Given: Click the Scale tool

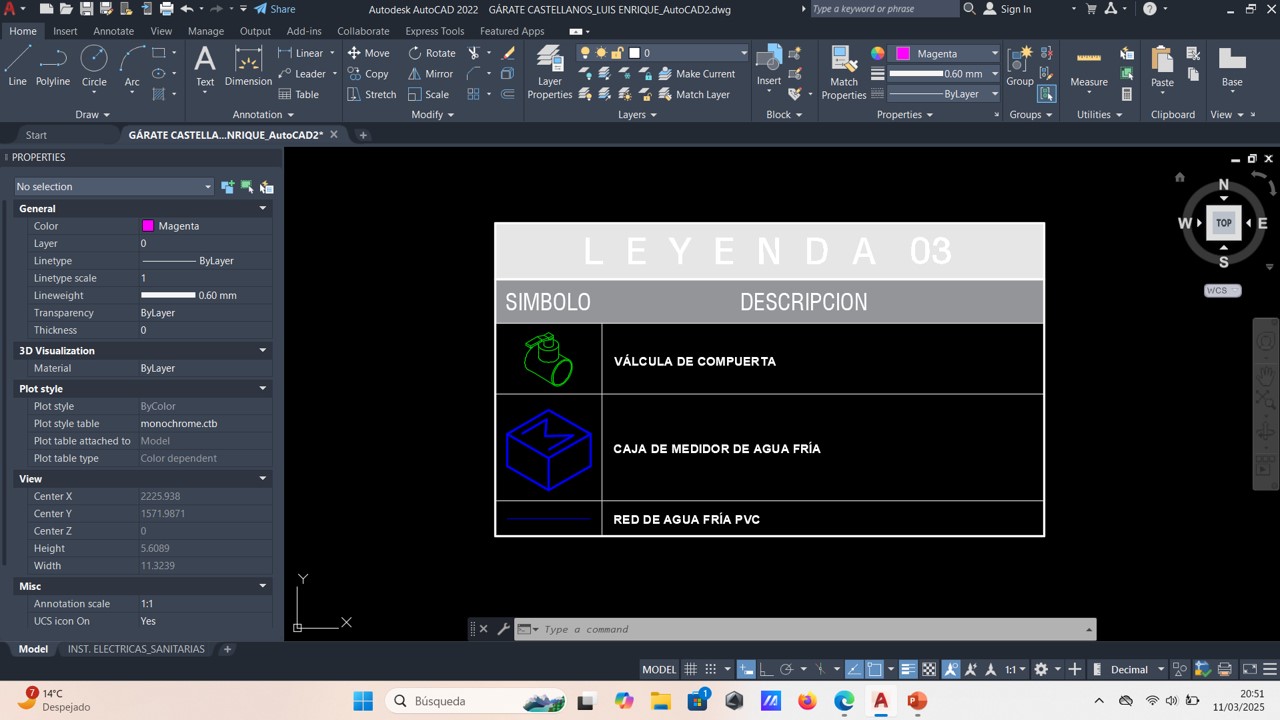Looking at the screenshot, I should 429,94.
